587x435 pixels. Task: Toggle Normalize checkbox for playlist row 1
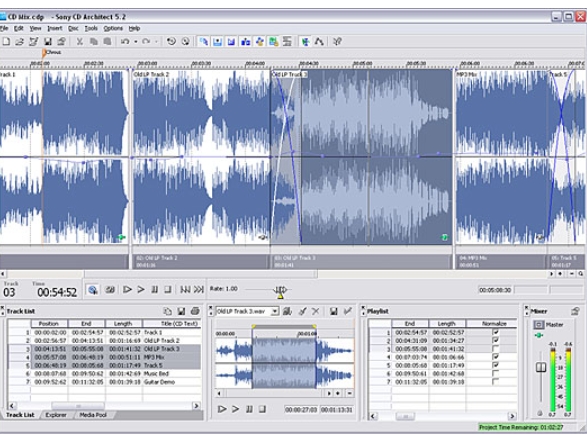coord(496,332)
